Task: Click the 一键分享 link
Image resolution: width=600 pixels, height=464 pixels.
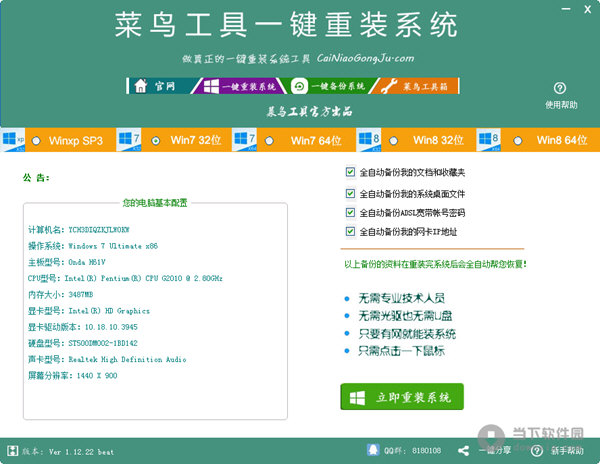Action: click(x=495, y=450)
